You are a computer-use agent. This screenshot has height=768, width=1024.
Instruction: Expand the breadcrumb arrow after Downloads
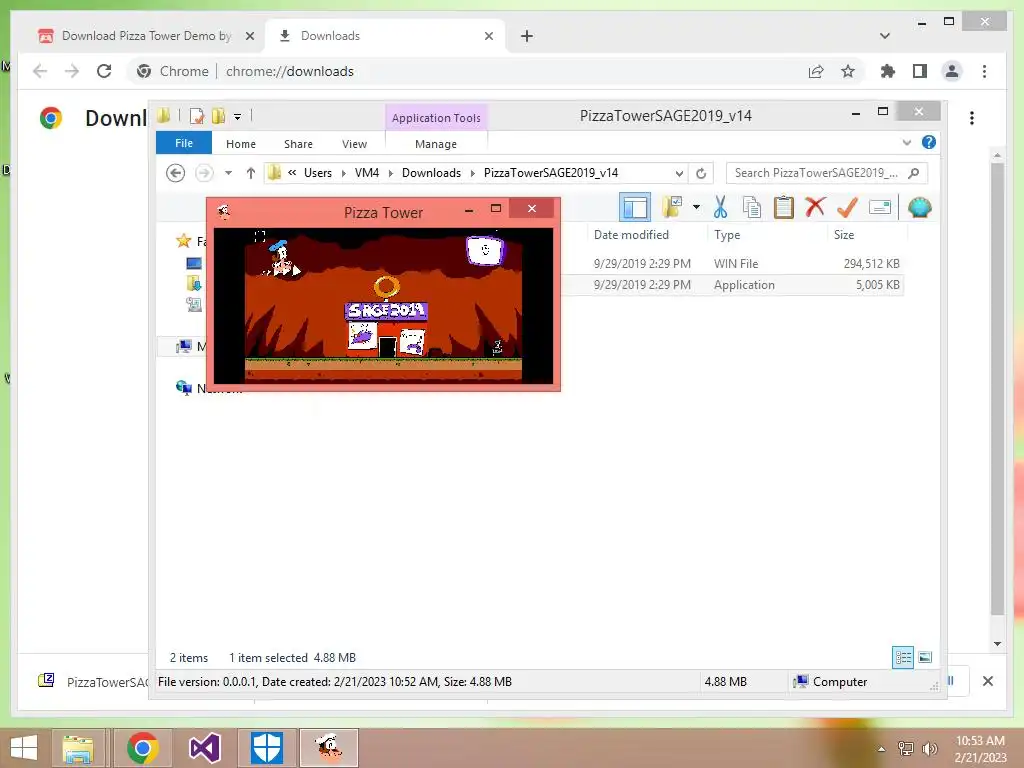pos(473,173)
